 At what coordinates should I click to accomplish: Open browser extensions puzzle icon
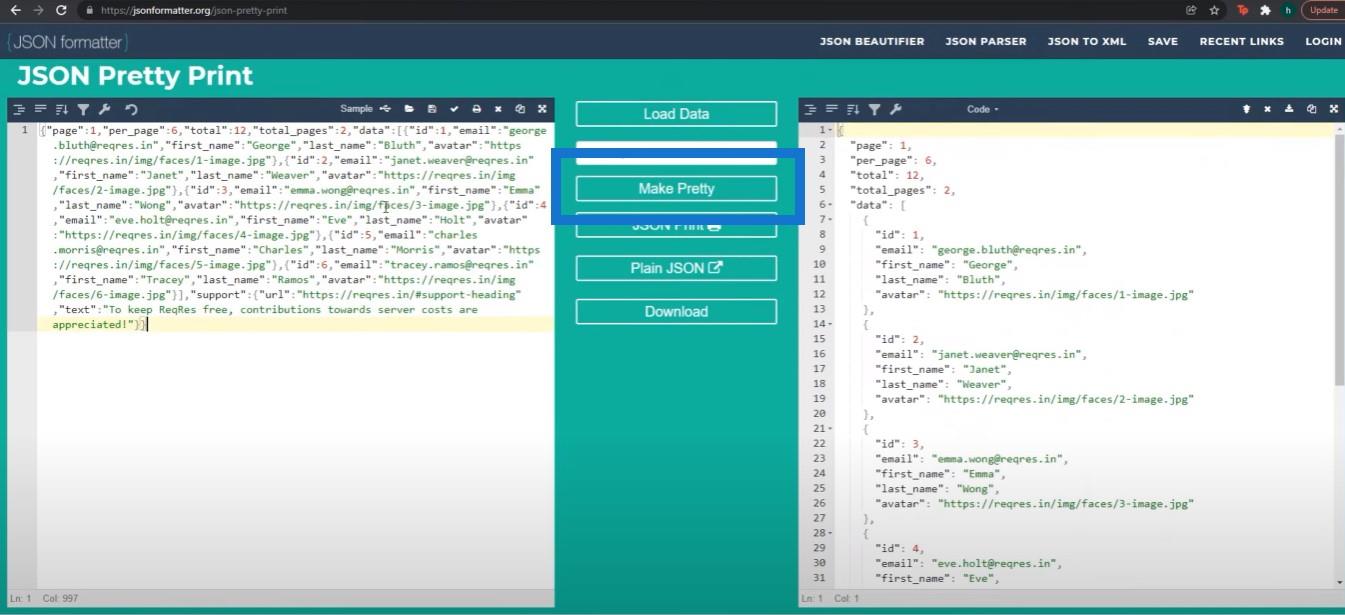pyautogui.click(x=1266, y=10)
